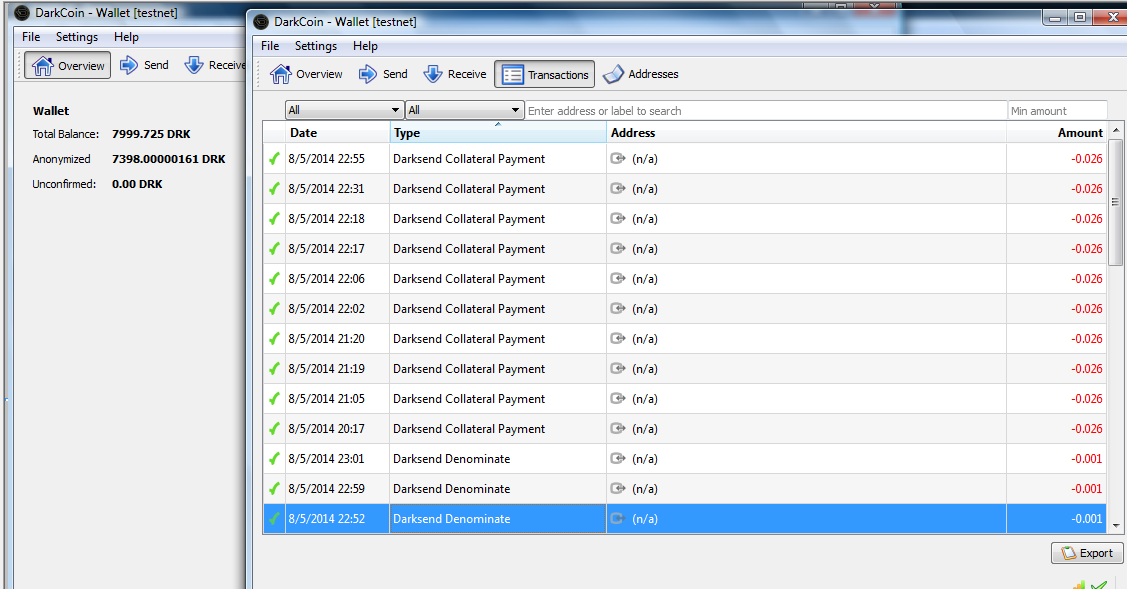Open the Settings menu in the background wallet window
This screenshot has height=589, width=1127.
coord(77,37)
